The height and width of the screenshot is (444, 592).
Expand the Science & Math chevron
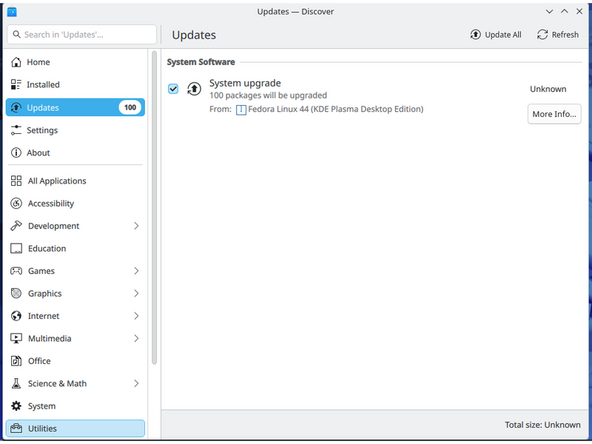point(136,384)
